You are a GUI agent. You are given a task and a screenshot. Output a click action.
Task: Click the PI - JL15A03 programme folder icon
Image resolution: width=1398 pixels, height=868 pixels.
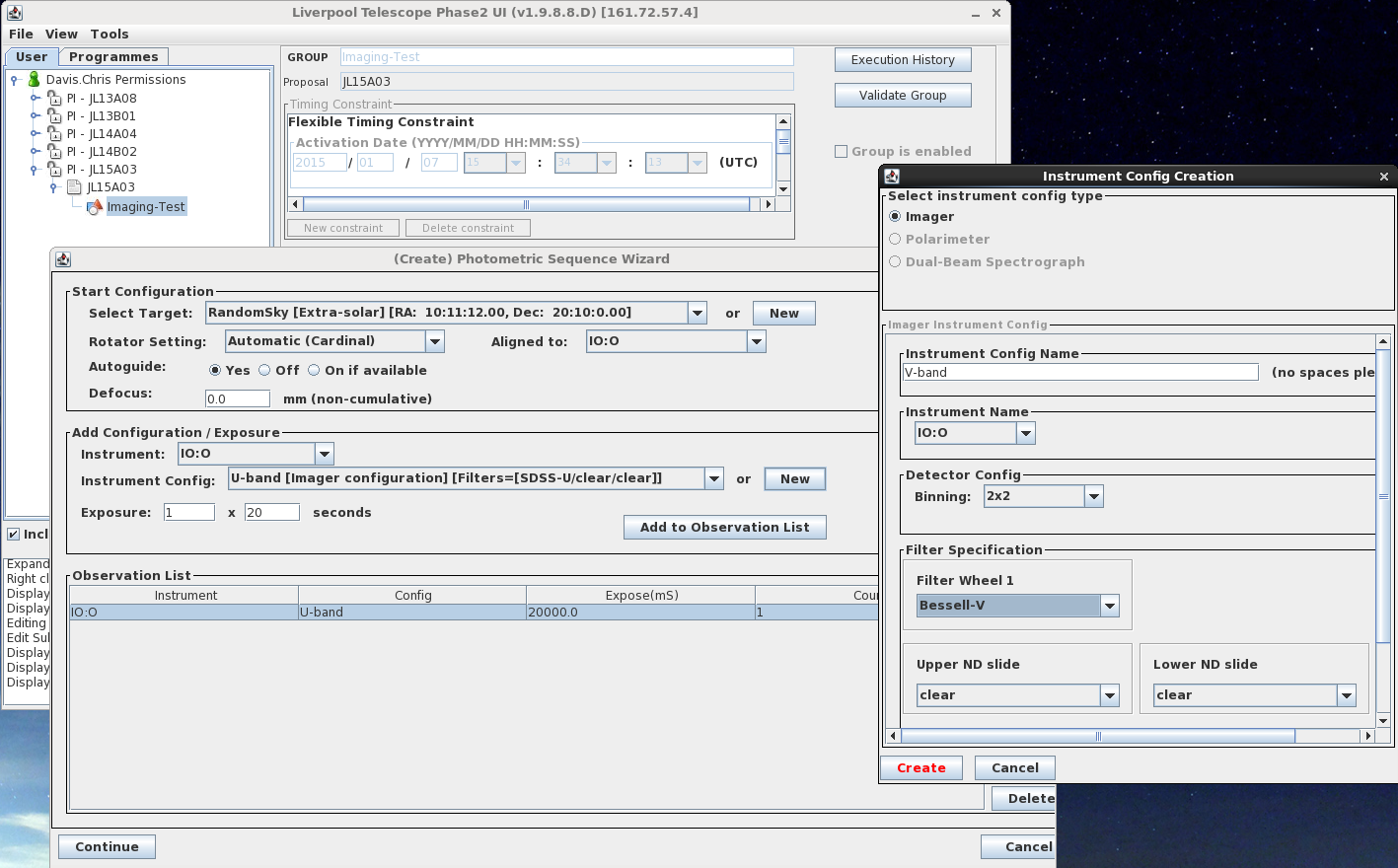pyautogui.click(x=54, y=169)
